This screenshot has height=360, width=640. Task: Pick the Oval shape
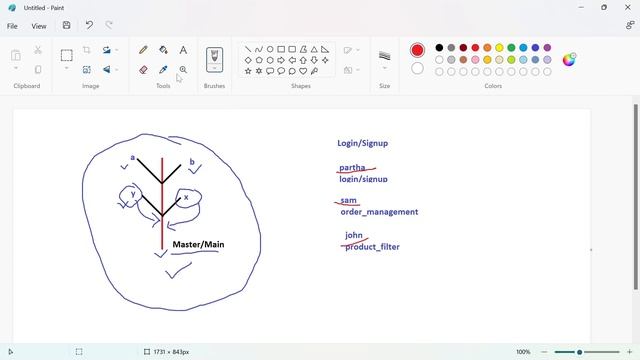click(x=270, y=49)
